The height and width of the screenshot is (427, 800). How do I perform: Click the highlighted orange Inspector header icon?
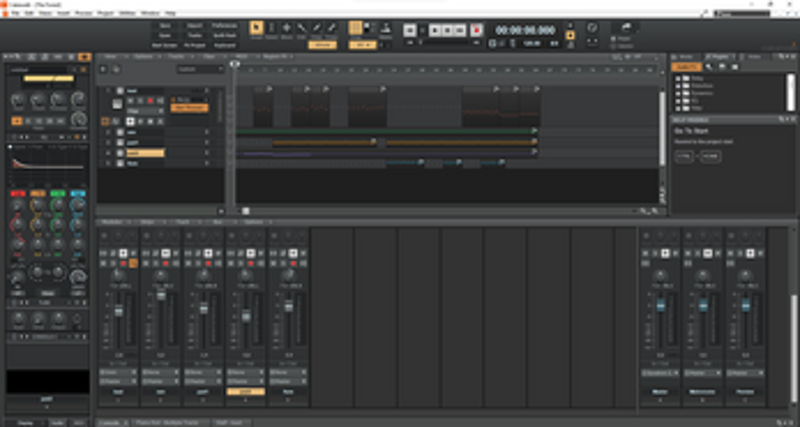pyautogui.click(x=84, y=57)
